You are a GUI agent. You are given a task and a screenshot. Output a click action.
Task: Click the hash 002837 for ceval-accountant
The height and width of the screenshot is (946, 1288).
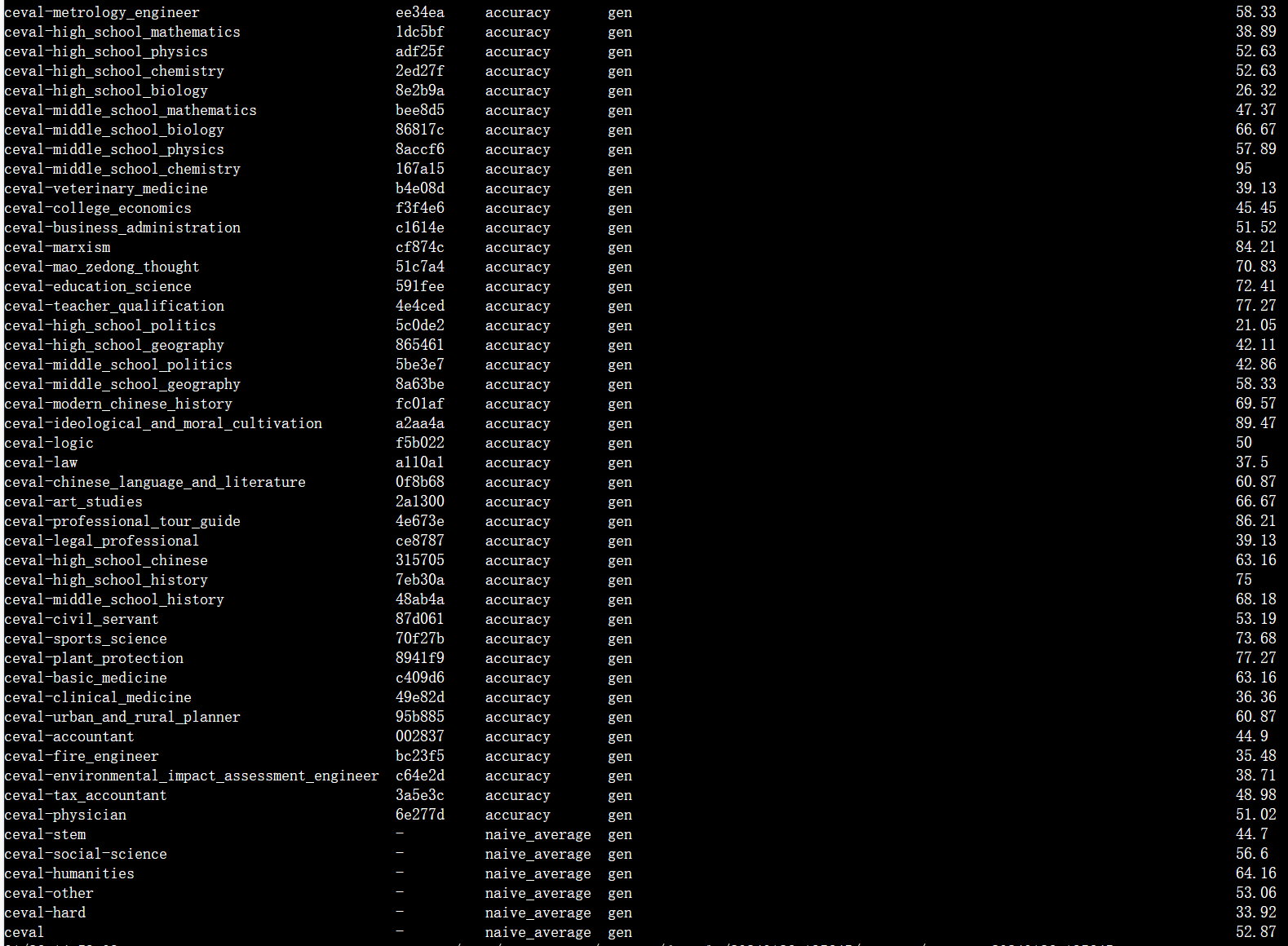click(x=420, y=736)
